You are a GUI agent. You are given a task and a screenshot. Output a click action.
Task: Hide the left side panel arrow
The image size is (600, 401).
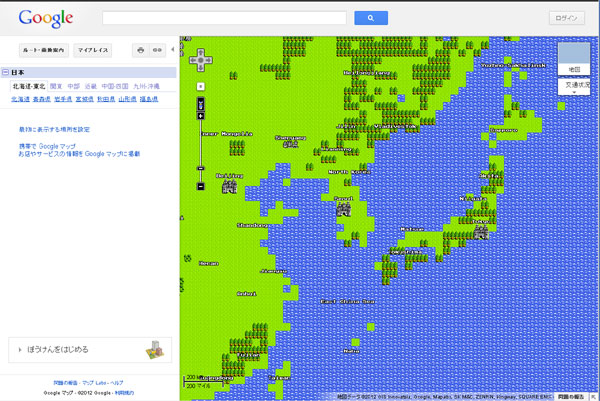[x=174, y=49]
